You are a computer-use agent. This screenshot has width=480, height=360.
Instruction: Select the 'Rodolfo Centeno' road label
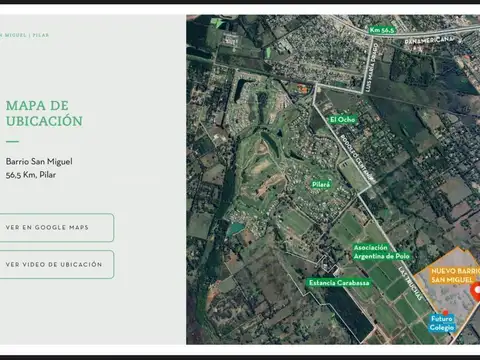click(x=358, y=159)
